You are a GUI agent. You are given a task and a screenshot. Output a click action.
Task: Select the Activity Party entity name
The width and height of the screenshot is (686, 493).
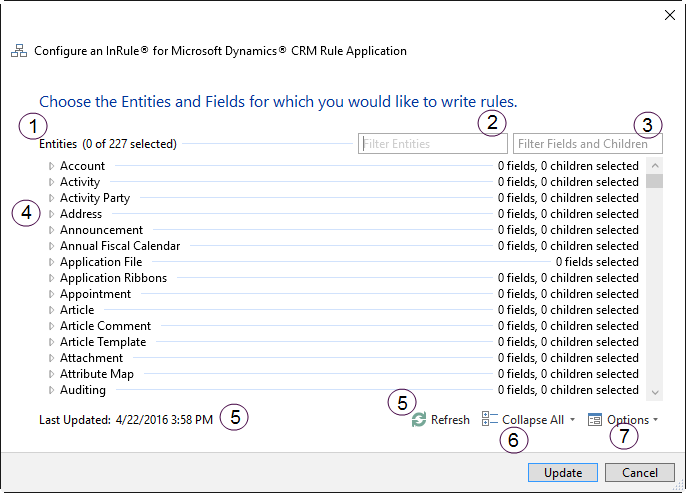[95, 198]
